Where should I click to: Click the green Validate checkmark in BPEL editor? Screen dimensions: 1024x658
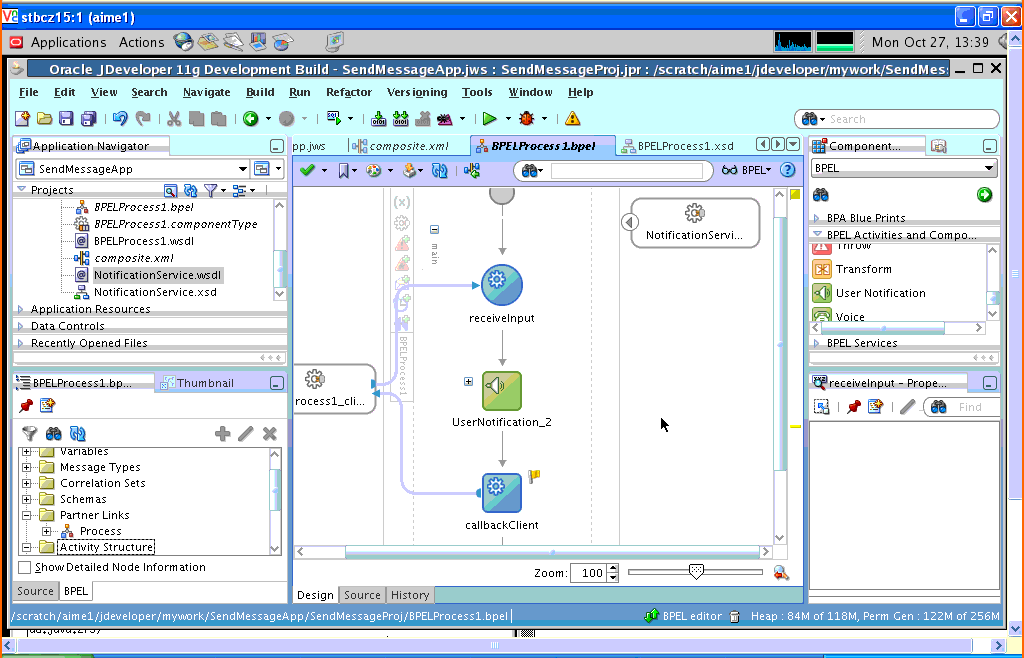point(307,170)
